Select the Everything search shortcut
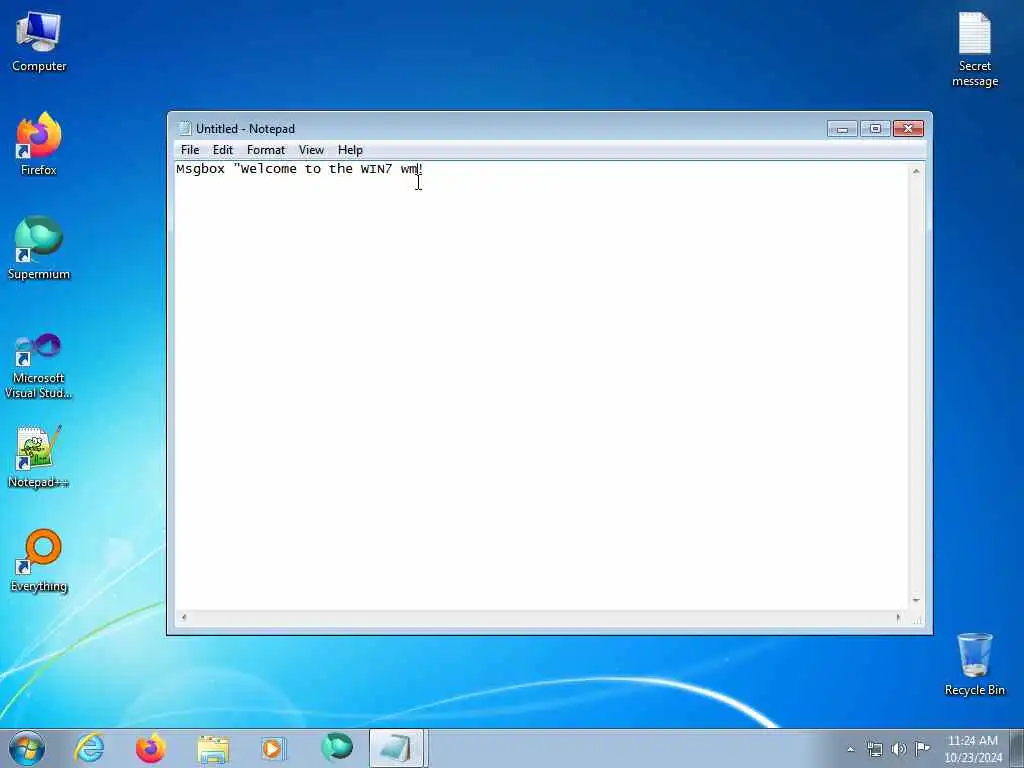Screen dimensions: 1024x768 pos(39,560)
